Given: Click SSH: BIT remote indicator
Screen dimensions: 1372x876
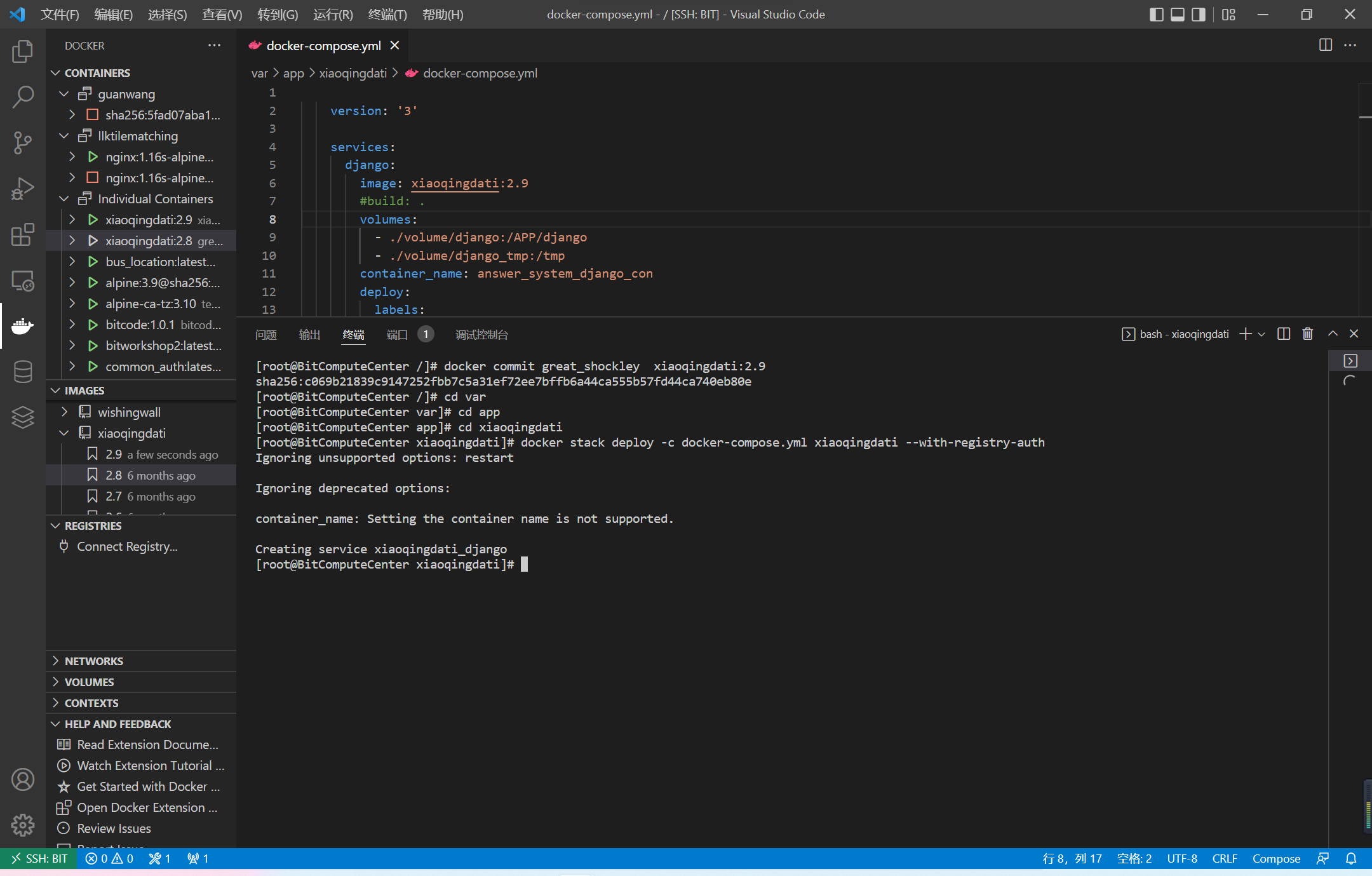Looking at the screenshot, I should point(39,858).
